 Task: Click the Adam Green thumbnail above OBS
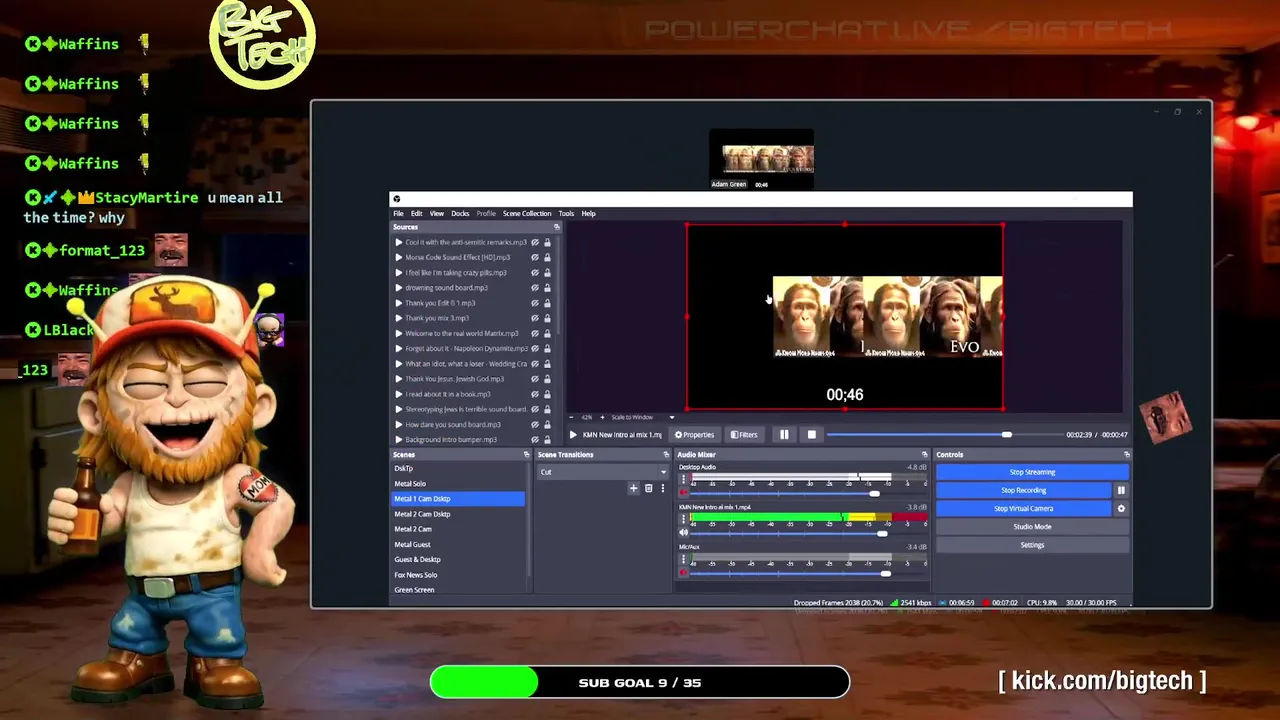(x=763, y=160)
